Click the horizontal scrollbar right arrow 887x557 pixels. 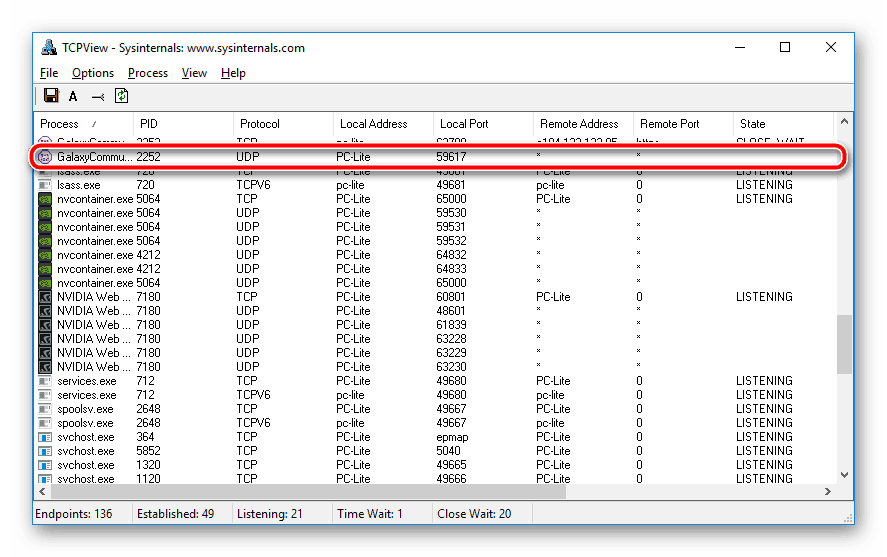click(827, 492)
